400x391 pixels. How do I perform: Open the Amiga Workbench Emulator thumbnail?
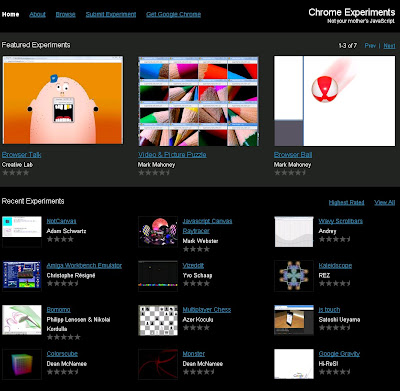[x=22, y=276]
